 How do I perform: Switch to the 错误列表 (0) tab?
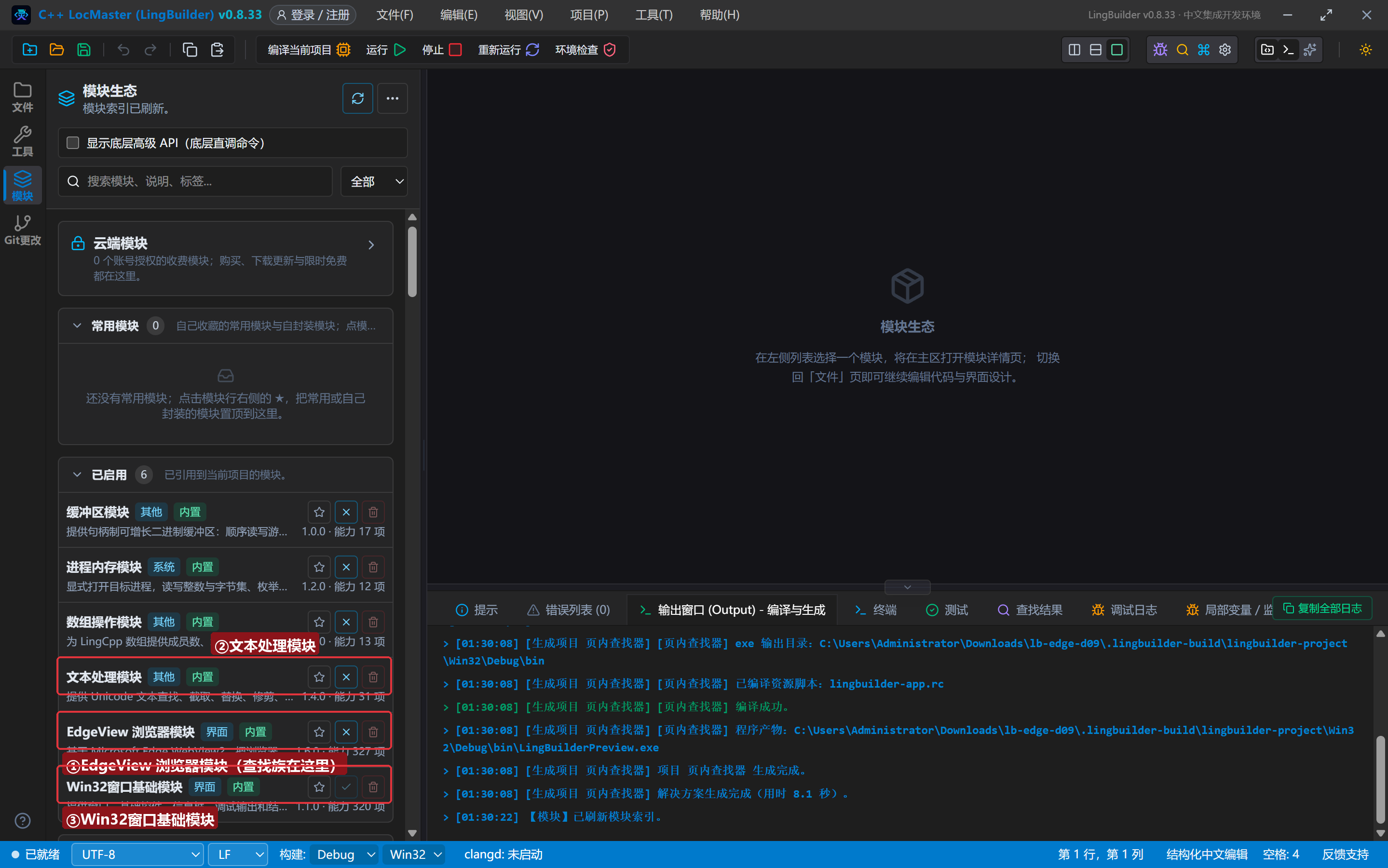tap(568, 610)
